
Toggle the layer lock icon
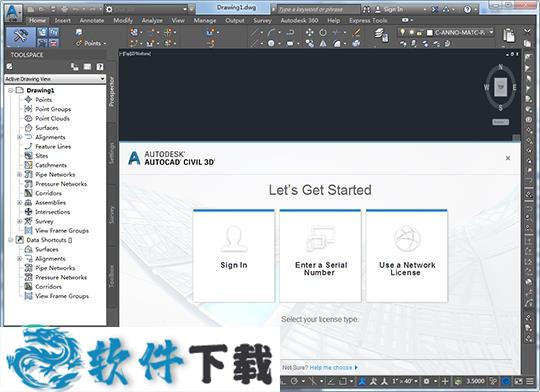[x=419, y=33]
